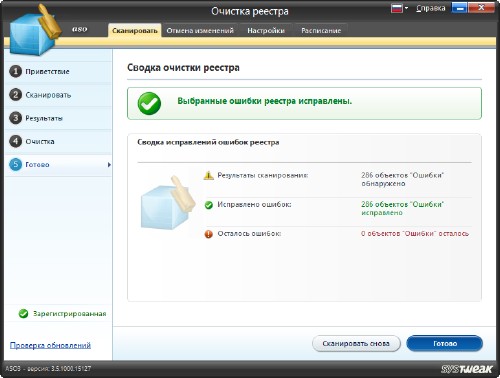500x378 pixels.
Task: Click the blue Готово button
Action: (x=445, y=343)
